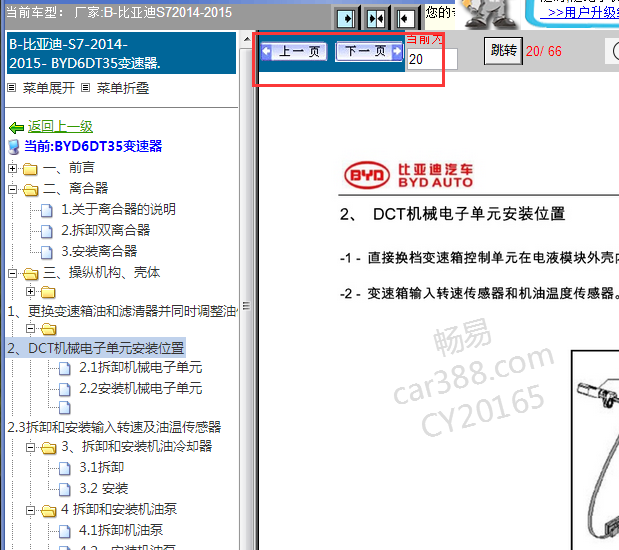Go to next page with 下一页
Viewport: 619px width, 550px height.
tap(369, 51)
